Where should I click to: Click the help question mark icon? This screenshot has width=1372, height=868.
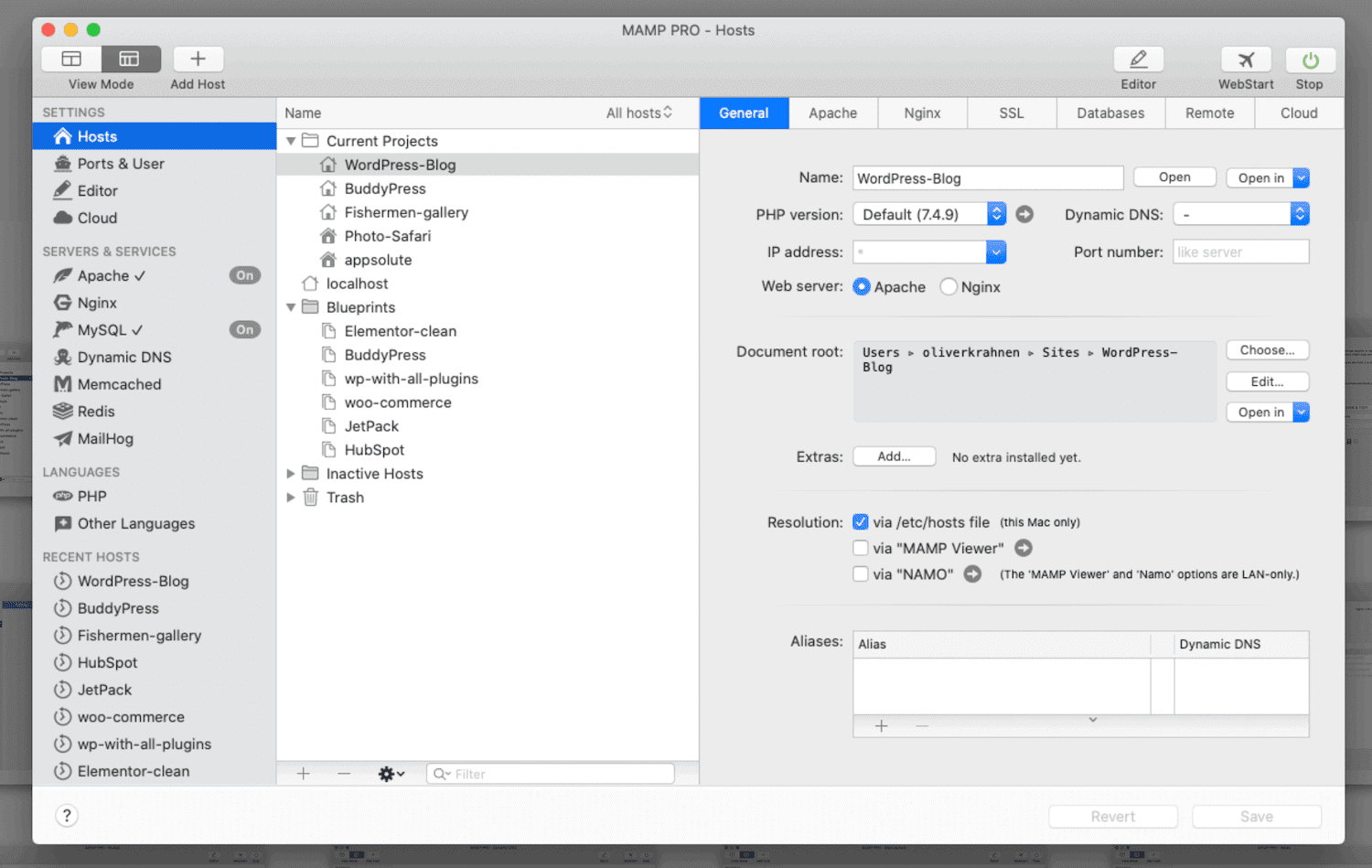coord(67,816)
